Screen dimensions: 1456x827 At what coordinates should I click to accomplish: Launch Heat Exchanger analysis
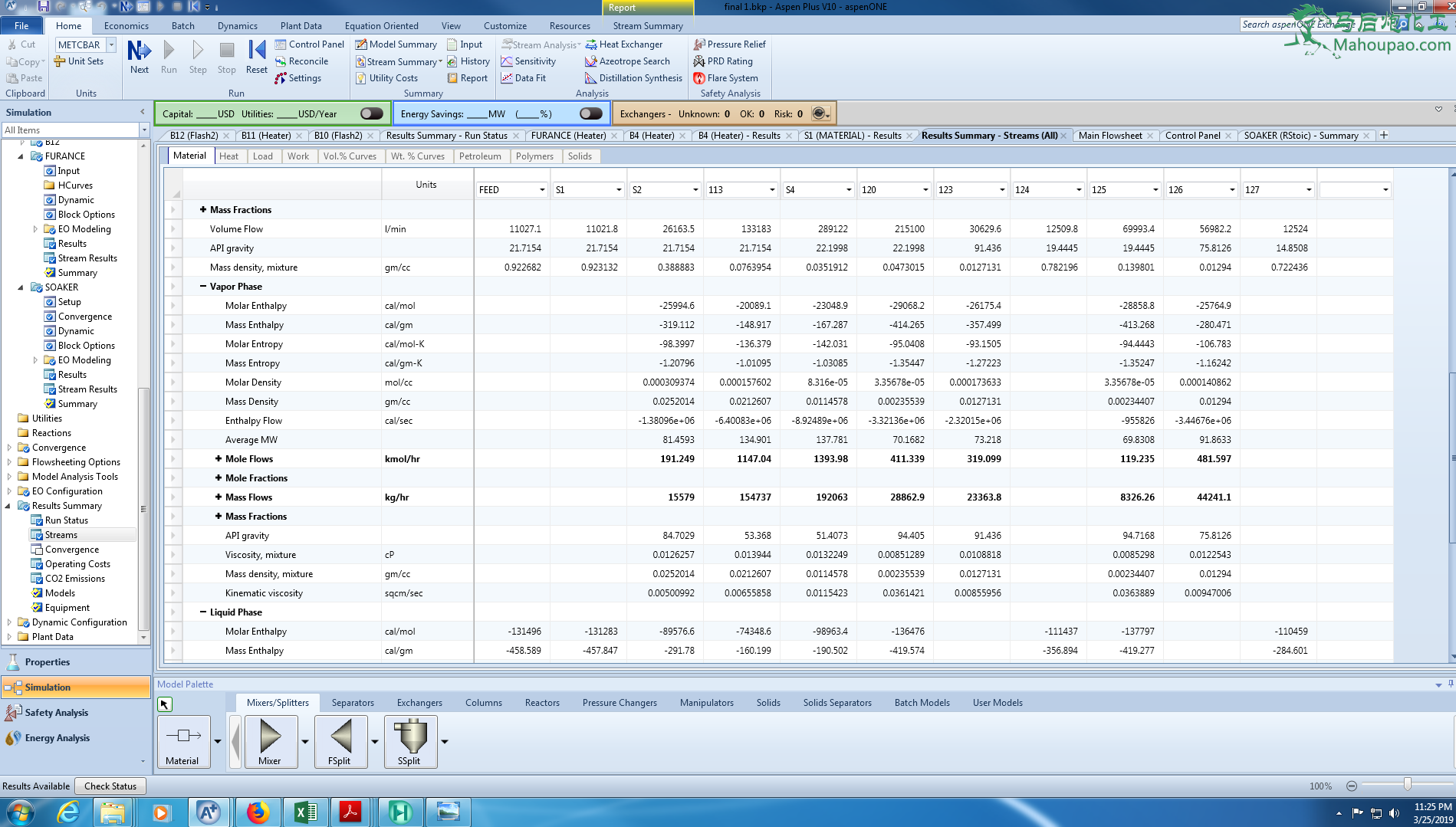tap(623, 44)
